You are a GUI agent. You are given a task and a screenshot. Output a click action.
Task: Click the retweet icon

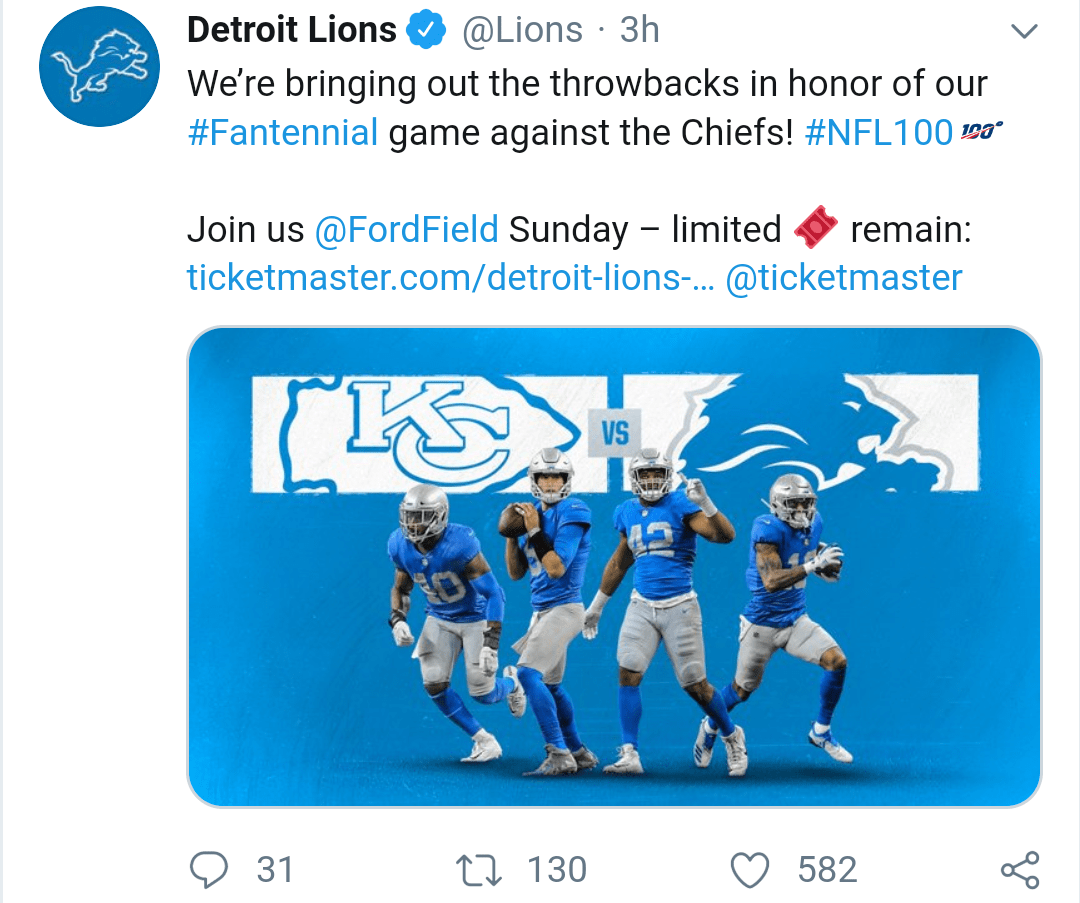(x=478, y=869)
